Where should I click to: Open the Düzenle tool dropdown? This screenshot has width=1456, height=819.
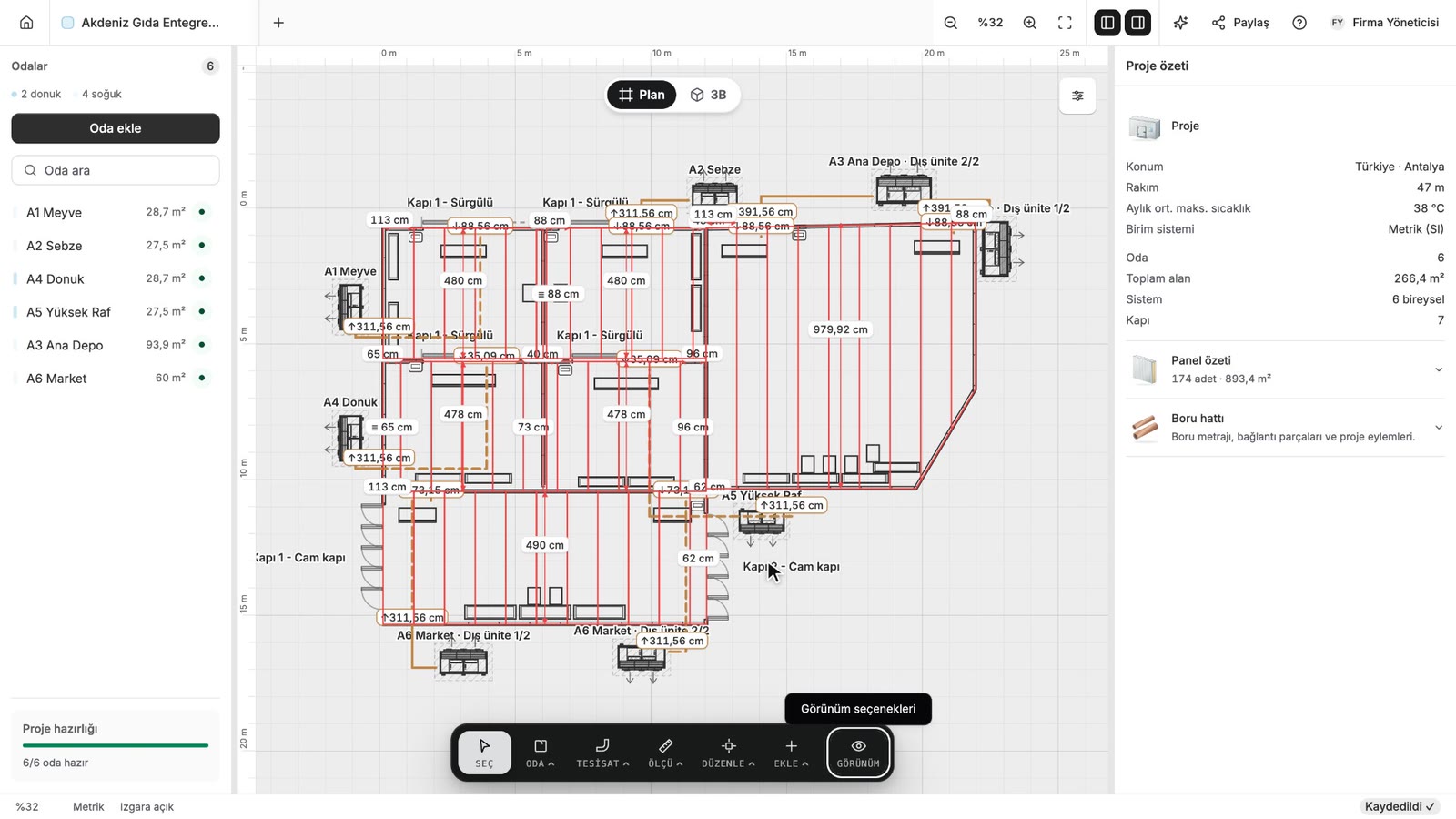(x=728, y=753)
